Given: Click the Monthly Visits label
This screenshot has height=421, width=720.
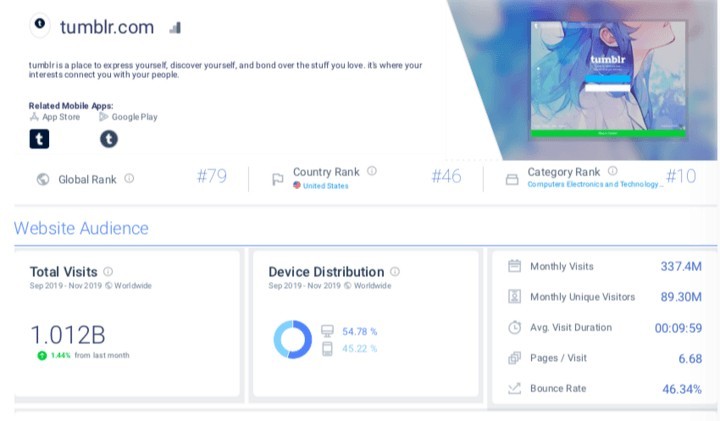Looking at the screenshot, I should pyautogui.click(x=562, y=266).
